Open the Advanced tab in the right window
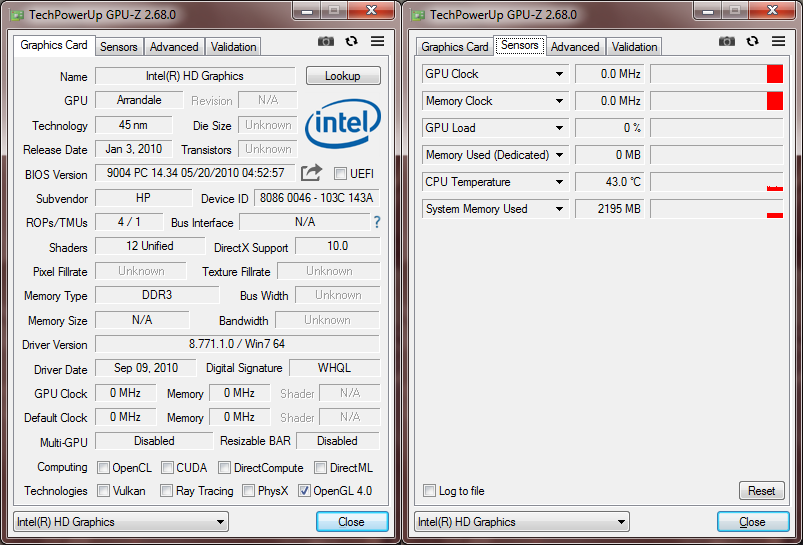 coord(575,47)
